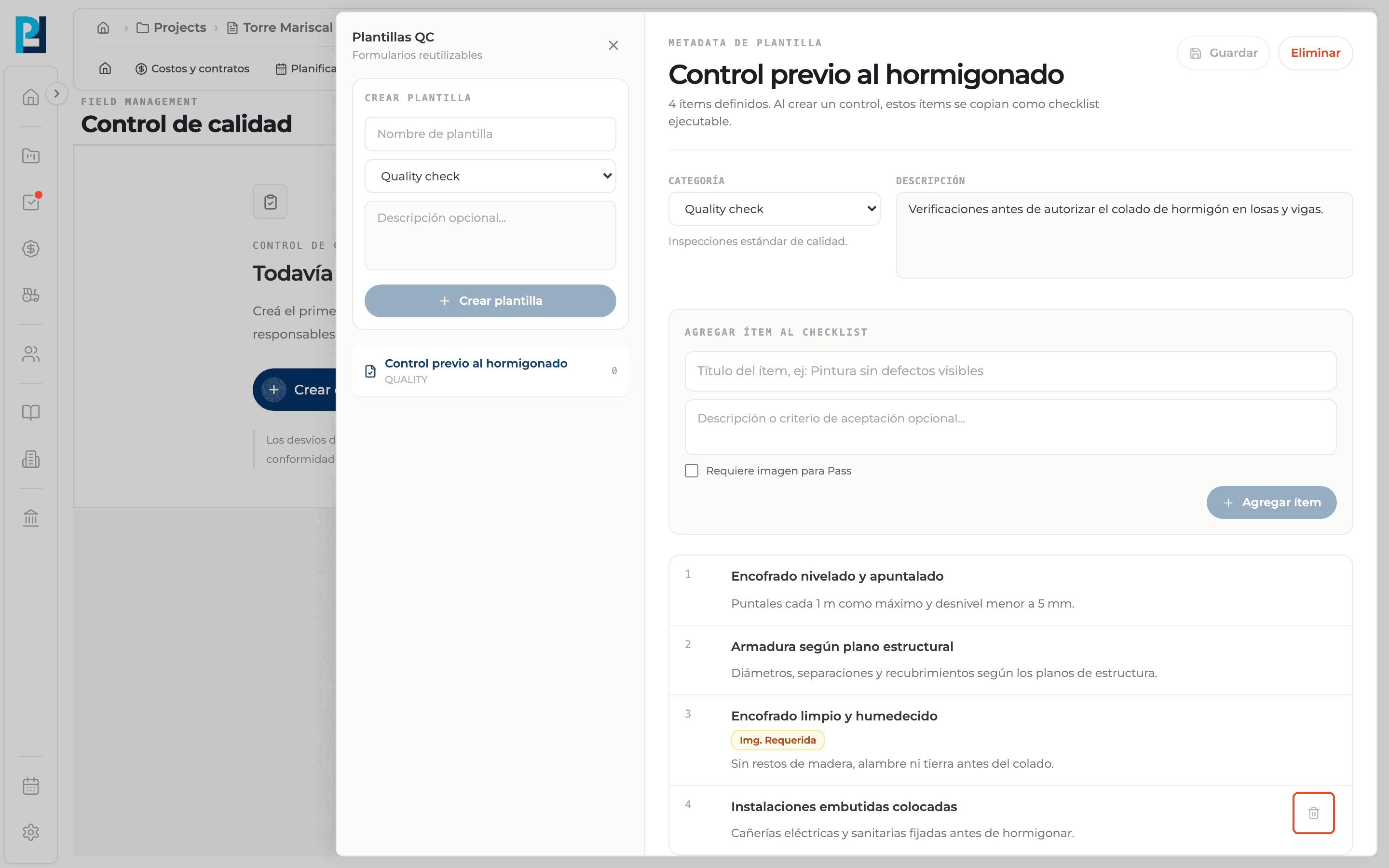Click the Img. Requerida badge

tap(778, 740)
